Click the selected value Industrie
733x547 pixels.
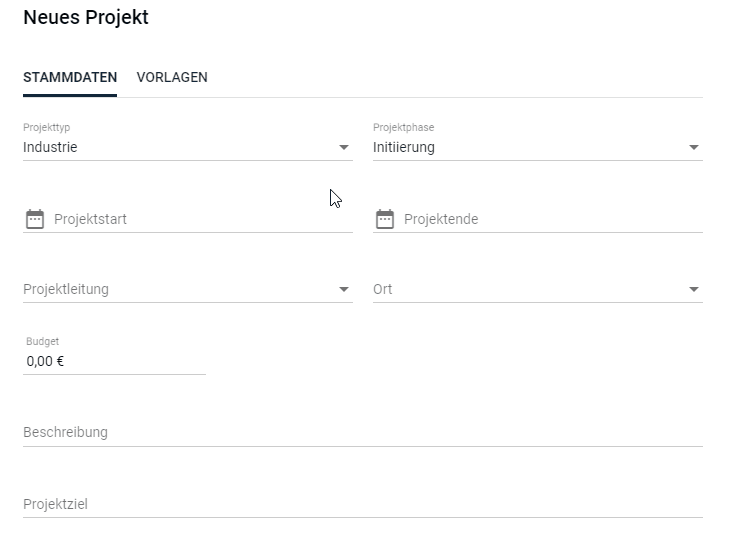point(50,147)
